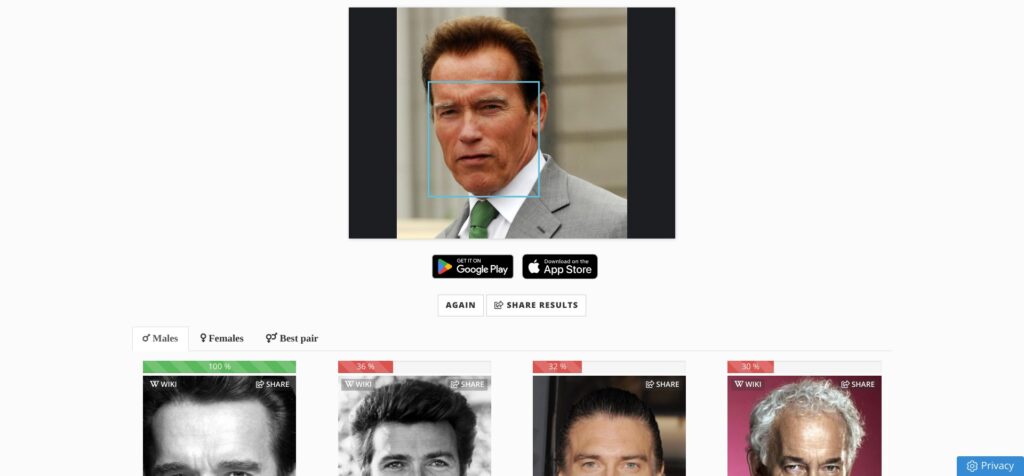The width and height of the screenshot is (1024, 476).
Task: Open the Privacy settings button
Action: tap(990, 466)
